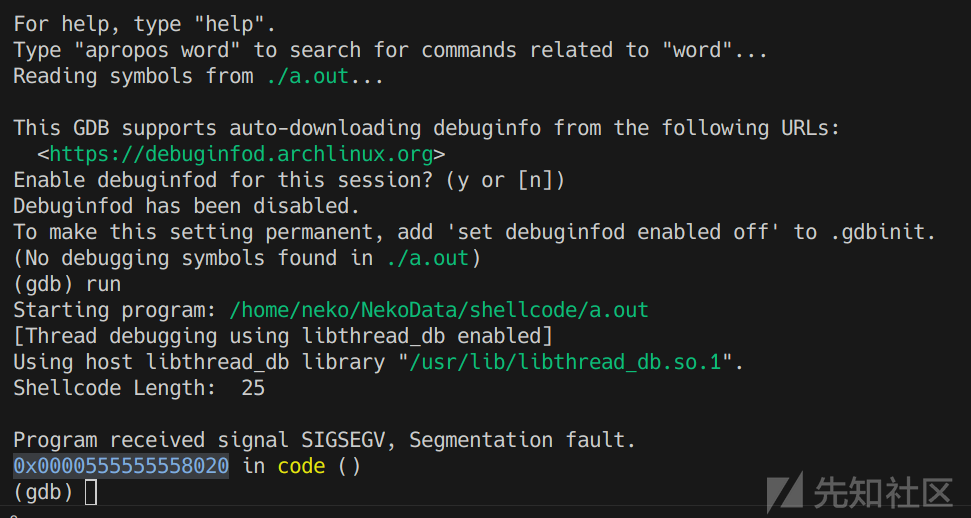This screenshot has width=971, height=518.
Task: Click the yellow 'code' function name
Action: coord(301,465)
